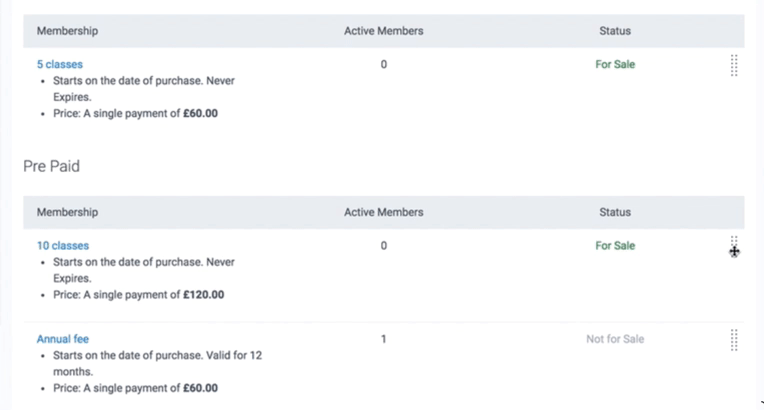Click Membership column header in Pre Paid table
Viewport: 764px width, 410px height.
point(67,212)
